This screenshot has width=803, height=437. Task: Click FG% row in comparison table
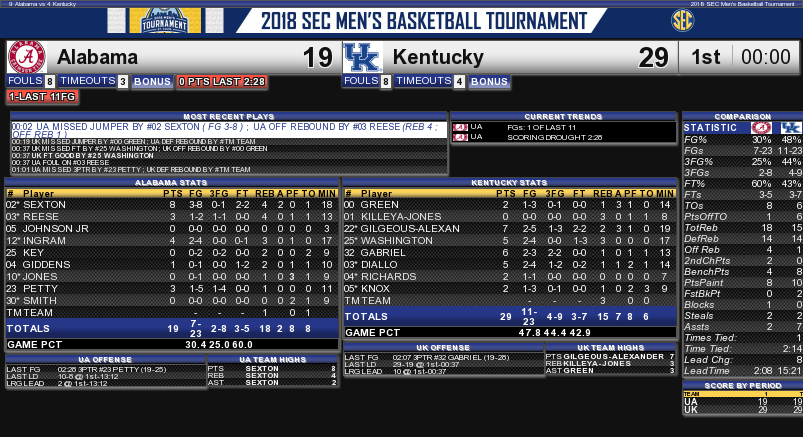click(x=743, y=139)
